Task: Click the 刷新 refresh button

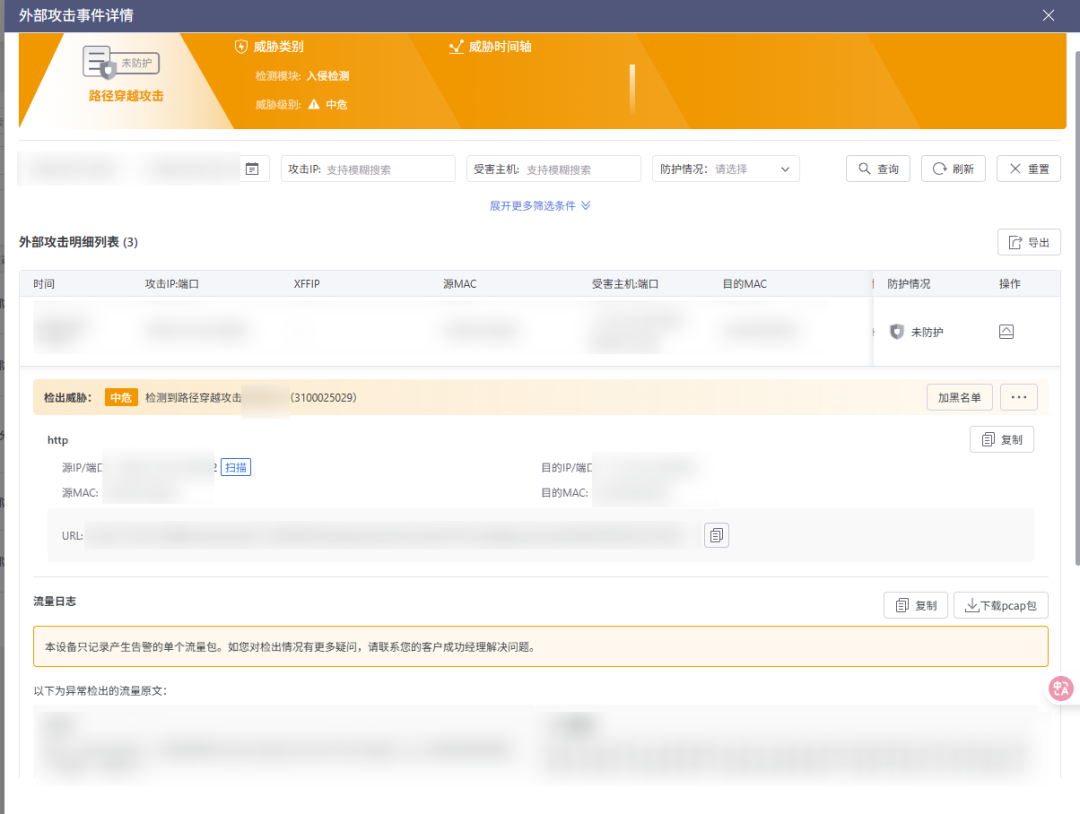Action: click(953, 169)
